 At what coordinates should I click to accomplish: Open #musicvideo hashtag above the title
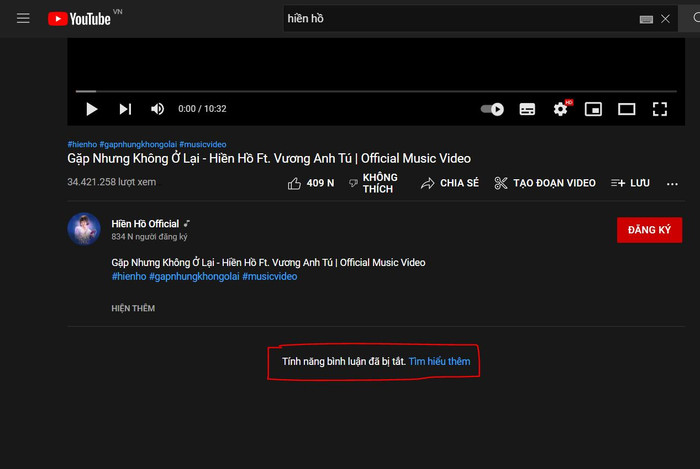(203, 144)
